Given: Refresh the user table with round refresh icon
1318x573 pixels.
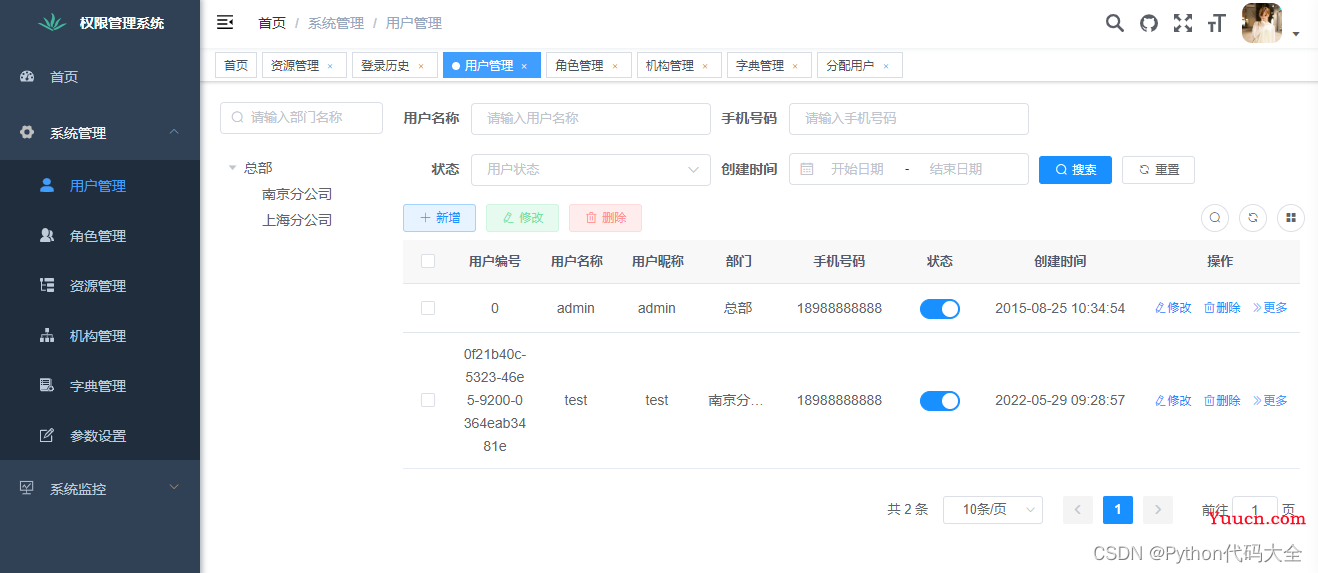Looking at the screenshot, I should click(1253, 217).
